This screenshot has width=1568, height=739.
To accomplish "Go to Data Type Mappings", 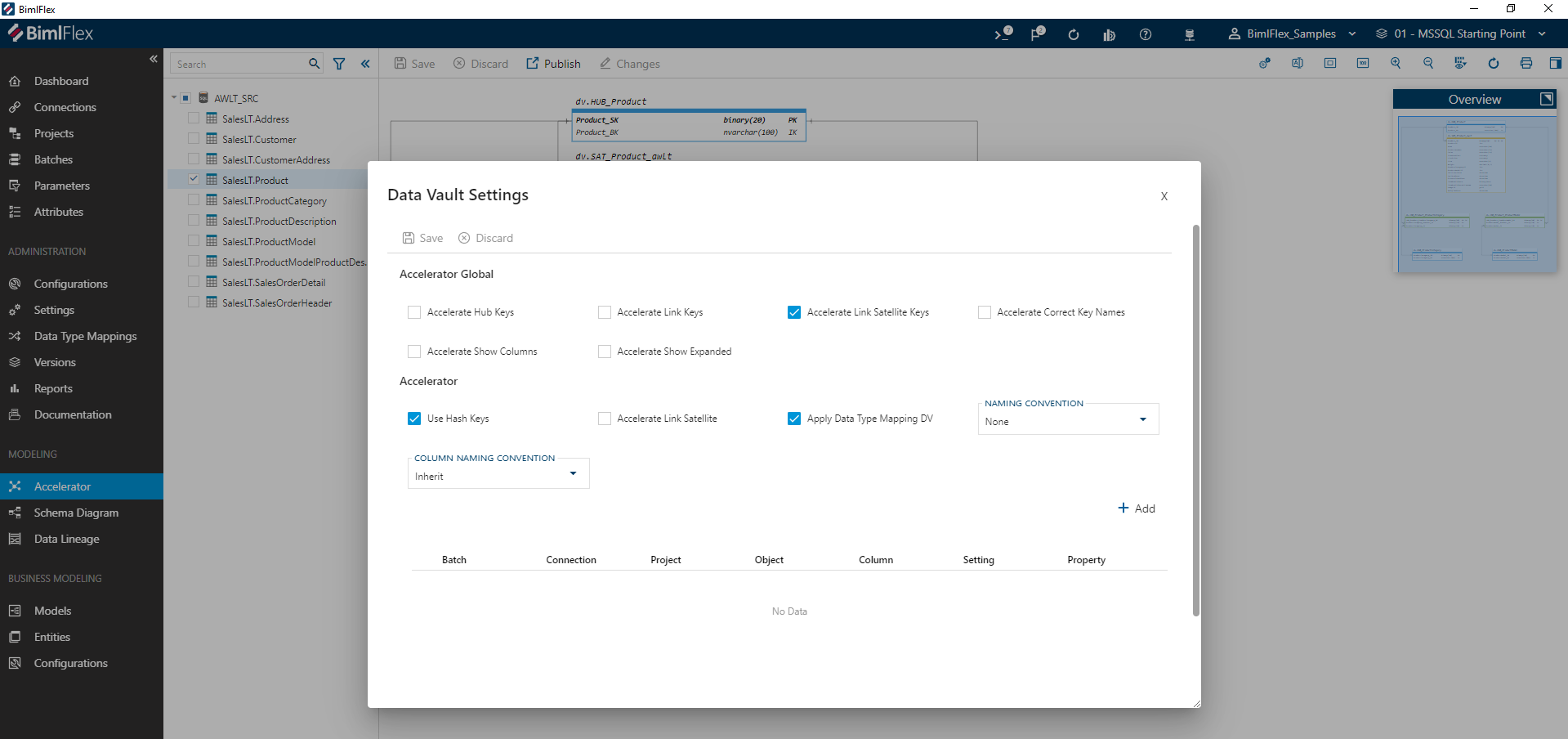I will (85, 336).
